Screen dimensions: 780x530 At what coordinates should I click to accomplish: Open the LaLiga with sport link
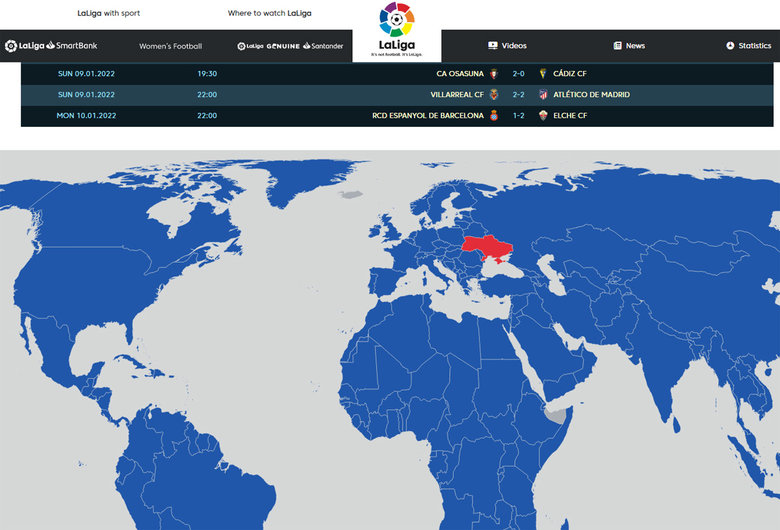coord(108,13)
